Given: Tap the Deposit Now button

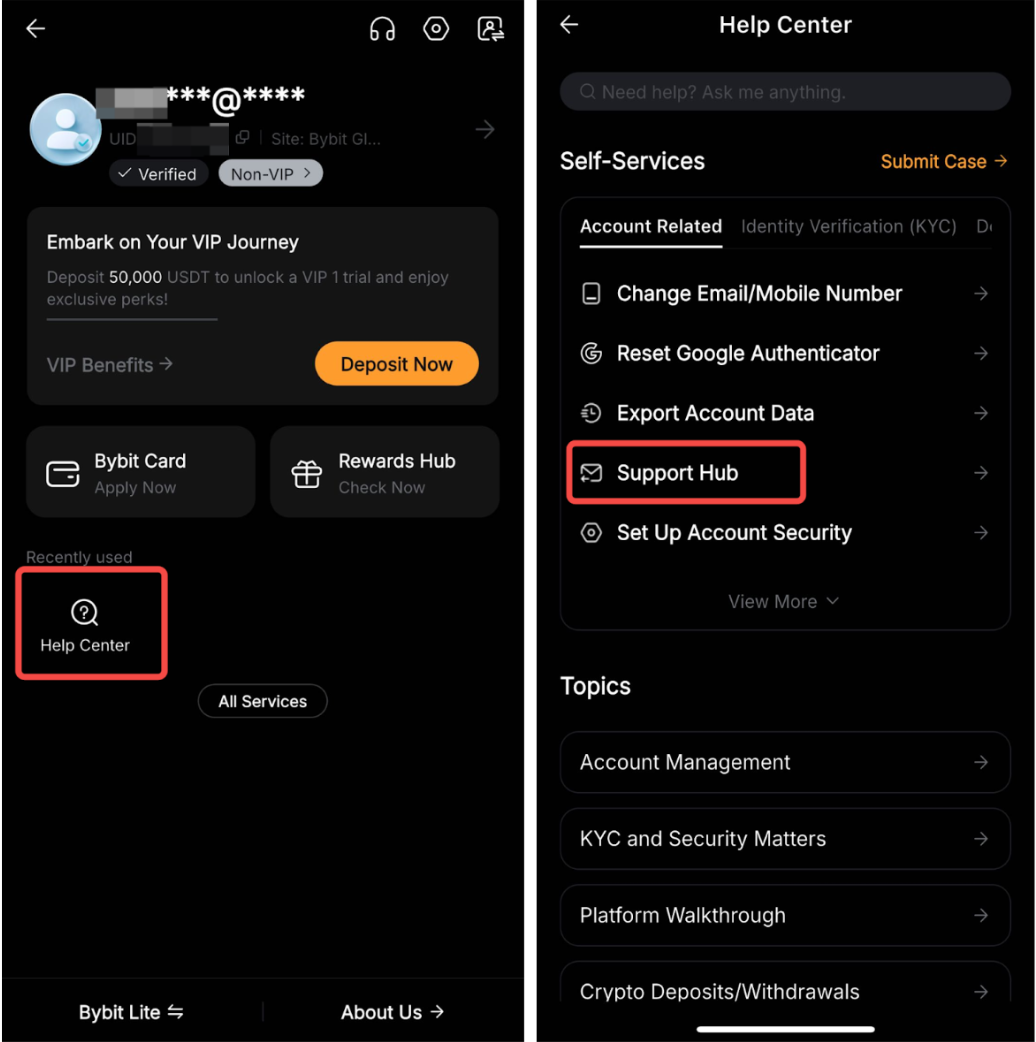Looking at the screenshot, I should (397, 364).
